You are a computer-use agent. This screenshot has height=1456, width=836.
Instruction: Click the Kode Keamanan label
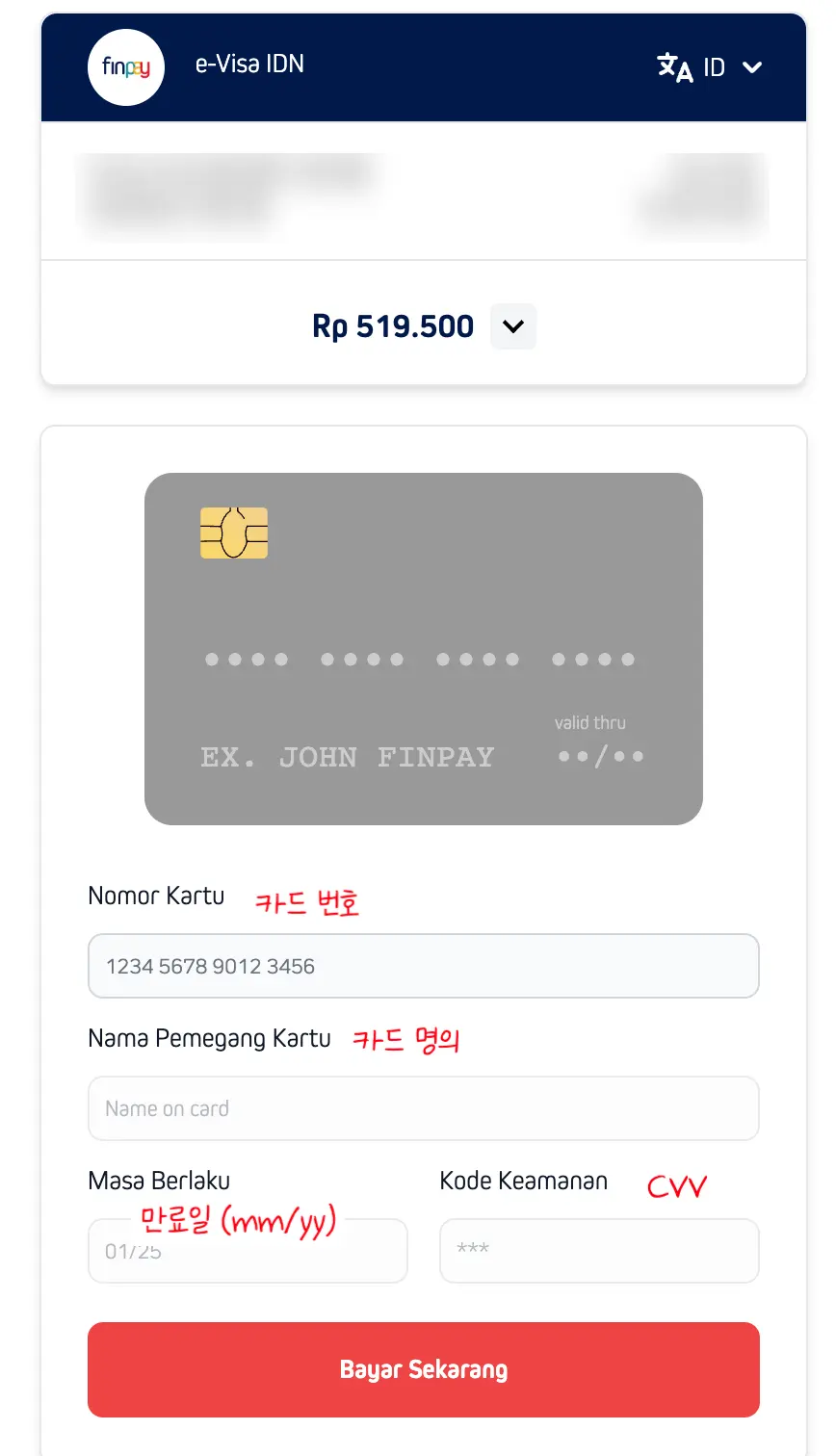coord(524,1181)
